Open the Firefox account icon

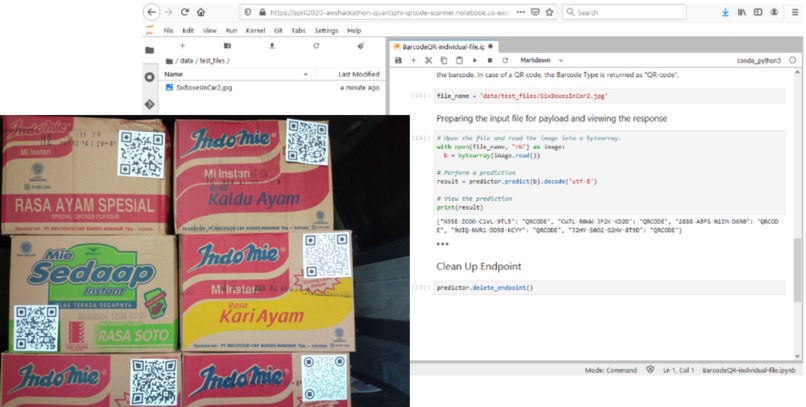[x=775, y=12]
